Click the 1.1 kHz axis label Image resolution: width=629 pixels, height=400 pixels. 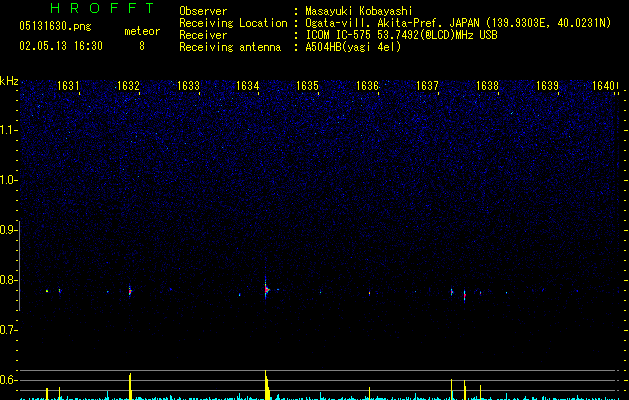click(7, 130)
